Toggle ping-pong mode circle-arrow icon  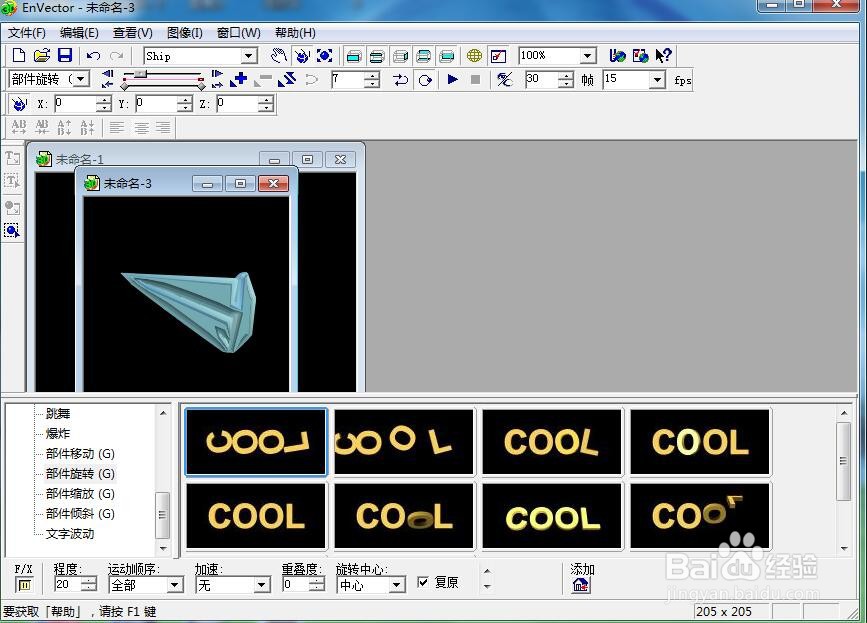(x=425, y=80)
